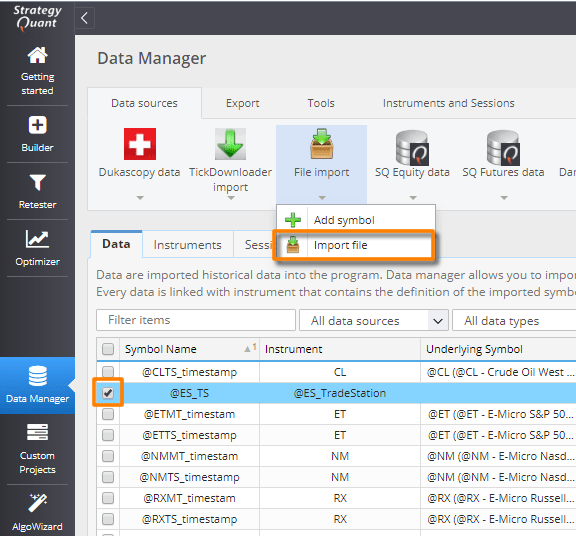Screen dimensions: 576x536
Task: Click the @NMMT_timestam symbol name
Action: [x=189, y=456]
